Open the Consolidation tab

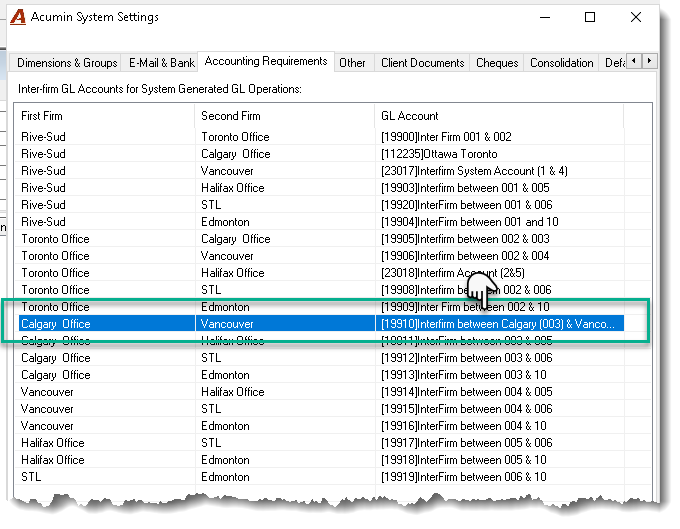point(562,63)
